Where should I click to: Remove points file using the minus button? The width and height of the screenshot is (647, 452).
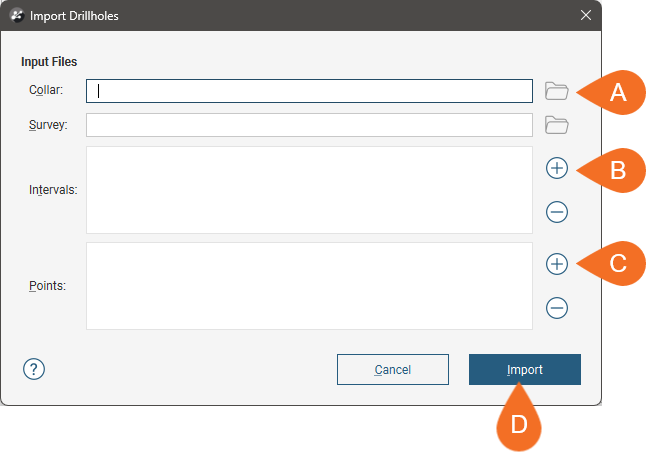click(557, 307)
